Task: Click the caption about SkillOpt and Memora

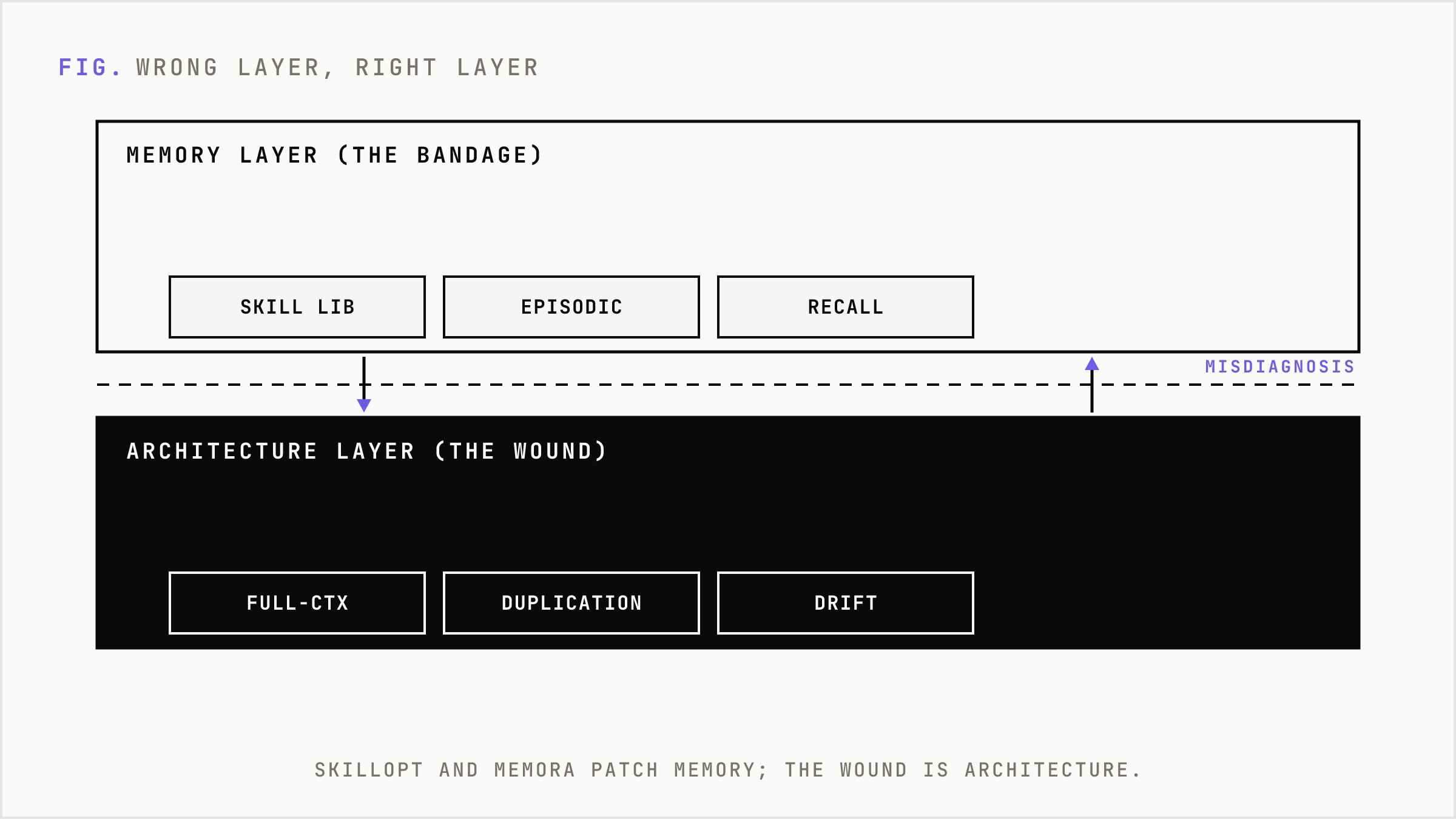Action: point(728,770)
